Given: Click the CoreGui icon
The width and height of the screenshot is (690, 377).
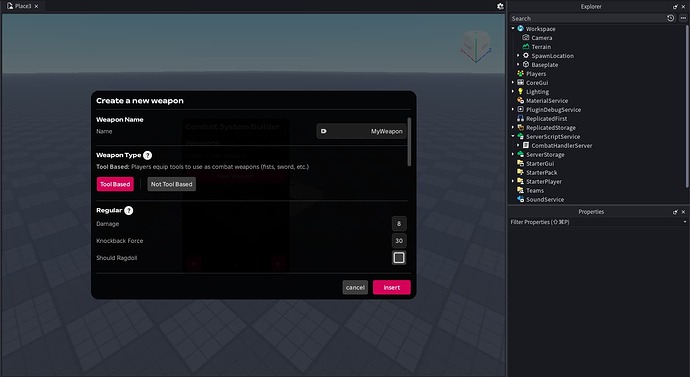Looking at the screenshot, I should pos(521,82).
